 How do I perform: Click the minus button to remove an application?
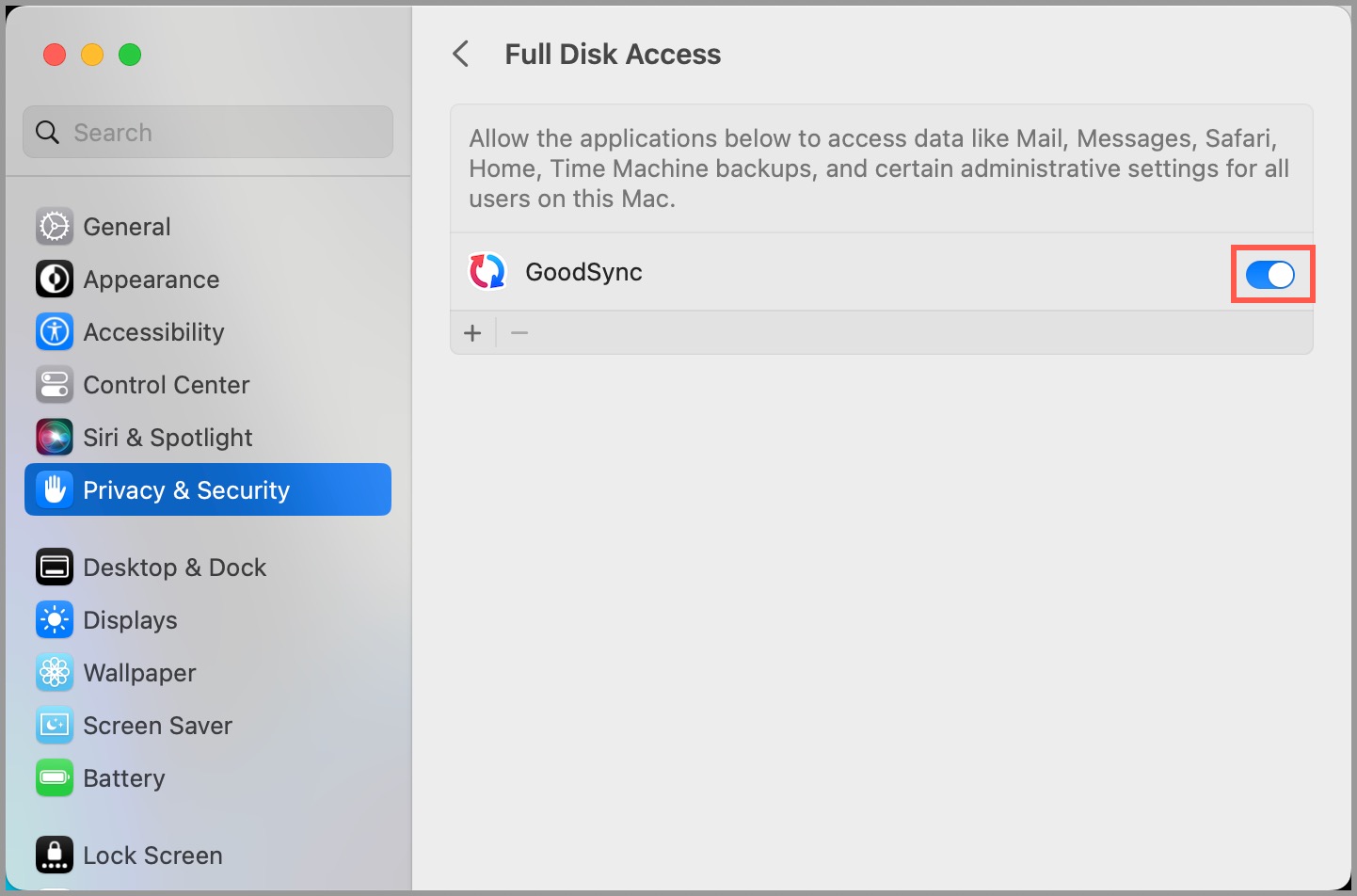point(519,333)
